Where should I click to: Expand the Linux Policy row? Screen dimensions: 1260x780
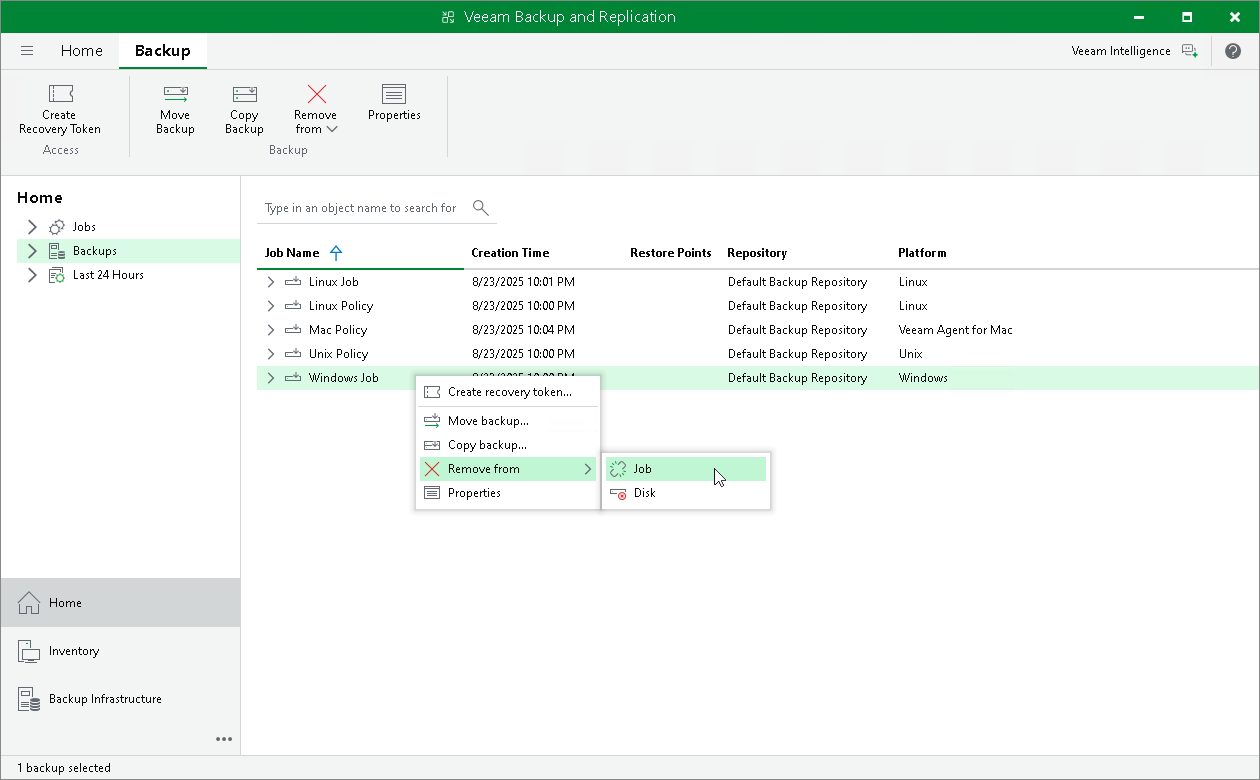(270, 306)
